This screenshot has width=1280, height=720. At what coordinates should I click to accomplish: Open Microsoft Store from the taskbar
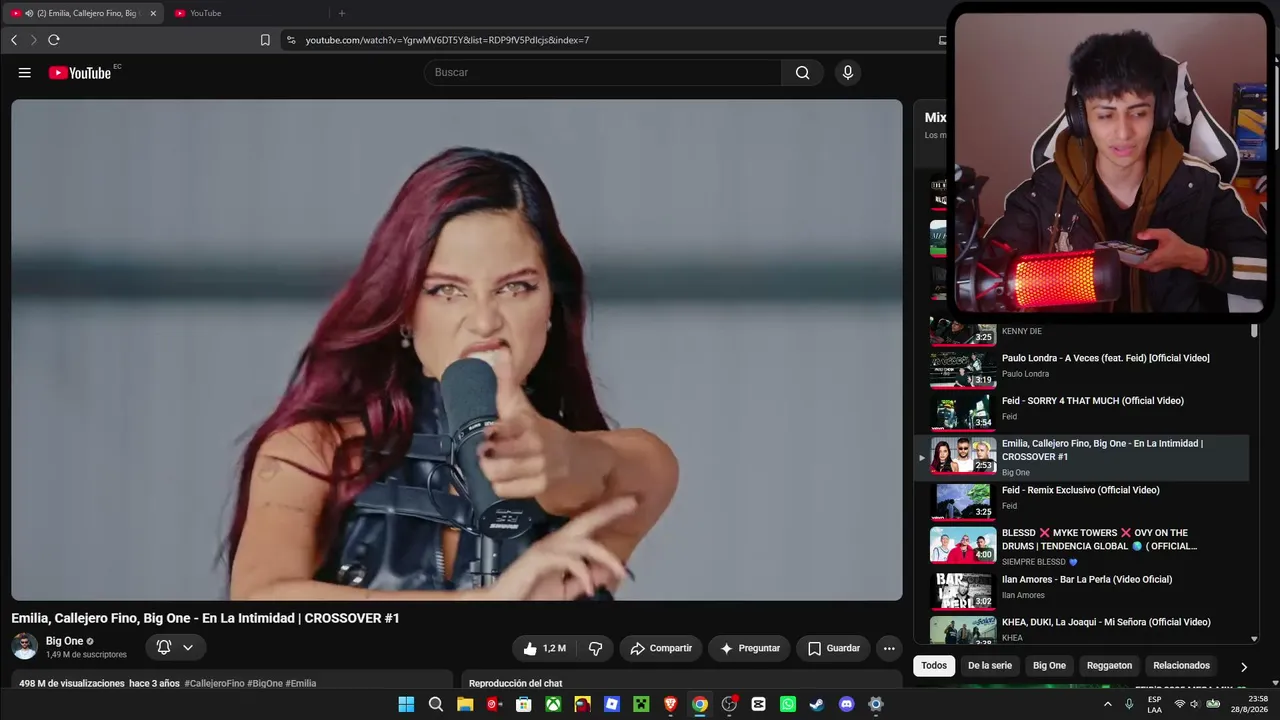coord(523,704)
